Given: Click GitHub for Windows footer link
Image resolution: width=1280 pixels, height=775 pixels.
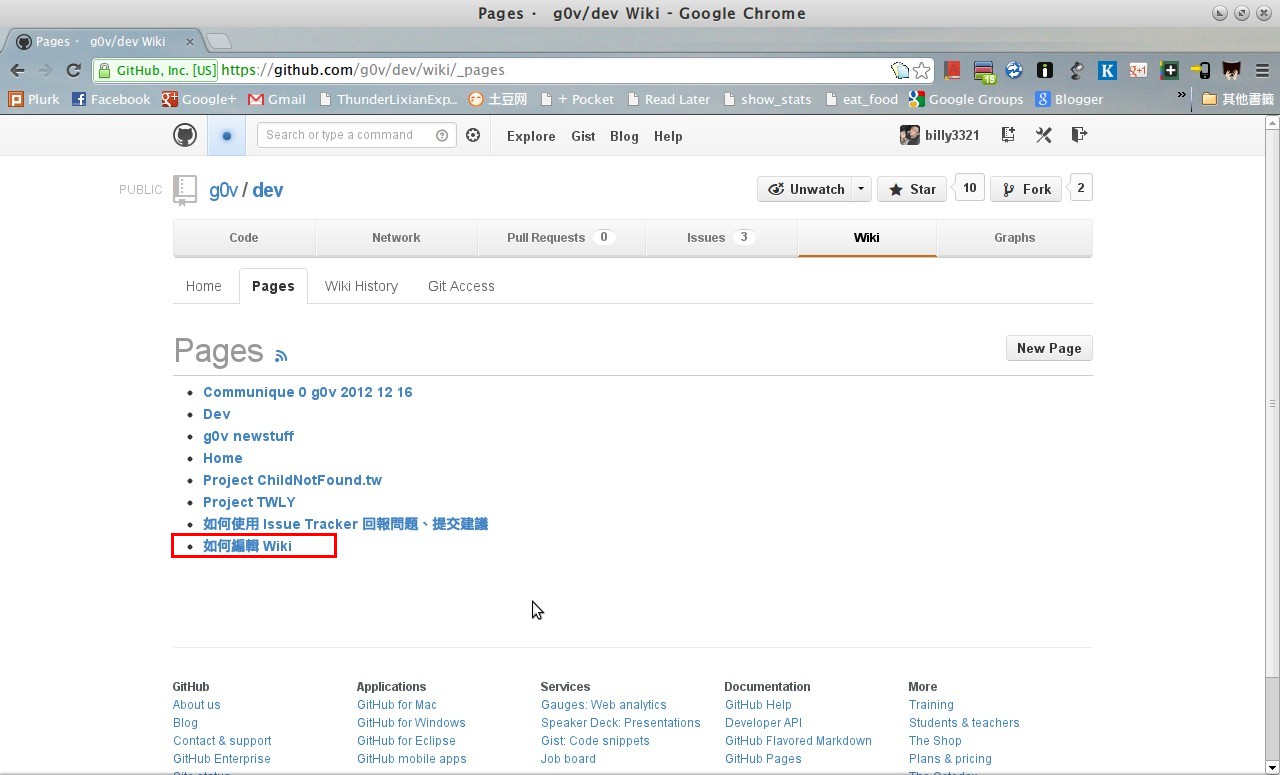Looking at the screenshot, I should tap(411, 723).
